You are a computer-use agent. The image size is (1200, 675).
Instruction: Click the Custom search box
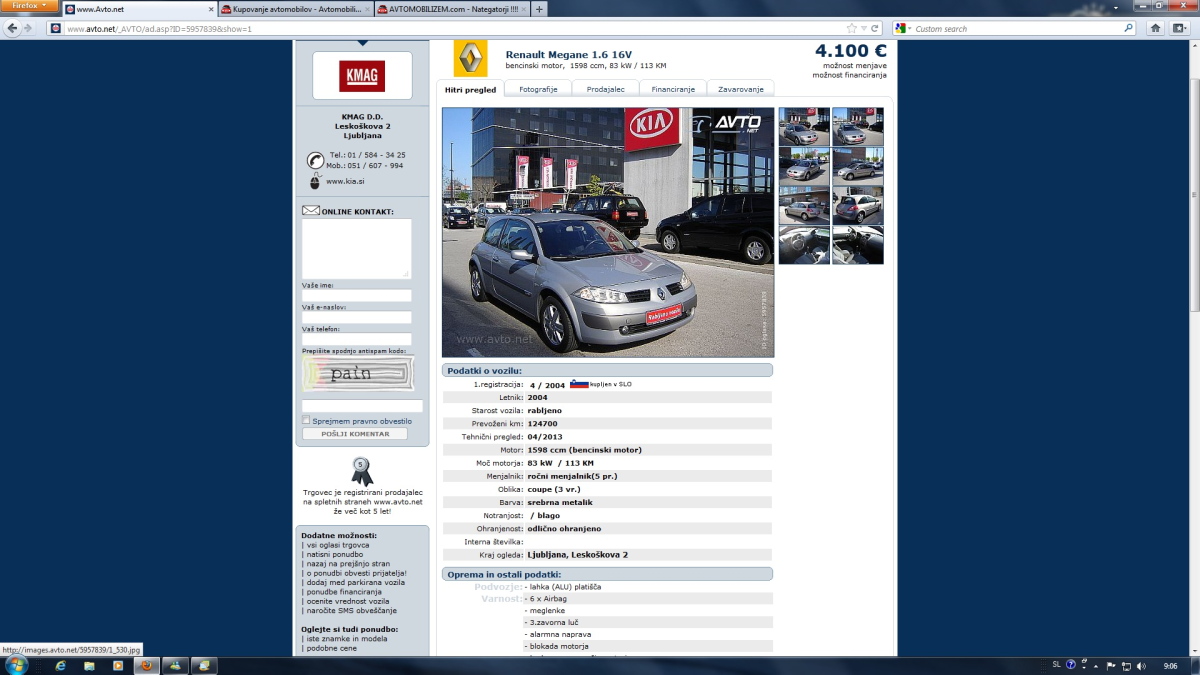pos(1015,28)
